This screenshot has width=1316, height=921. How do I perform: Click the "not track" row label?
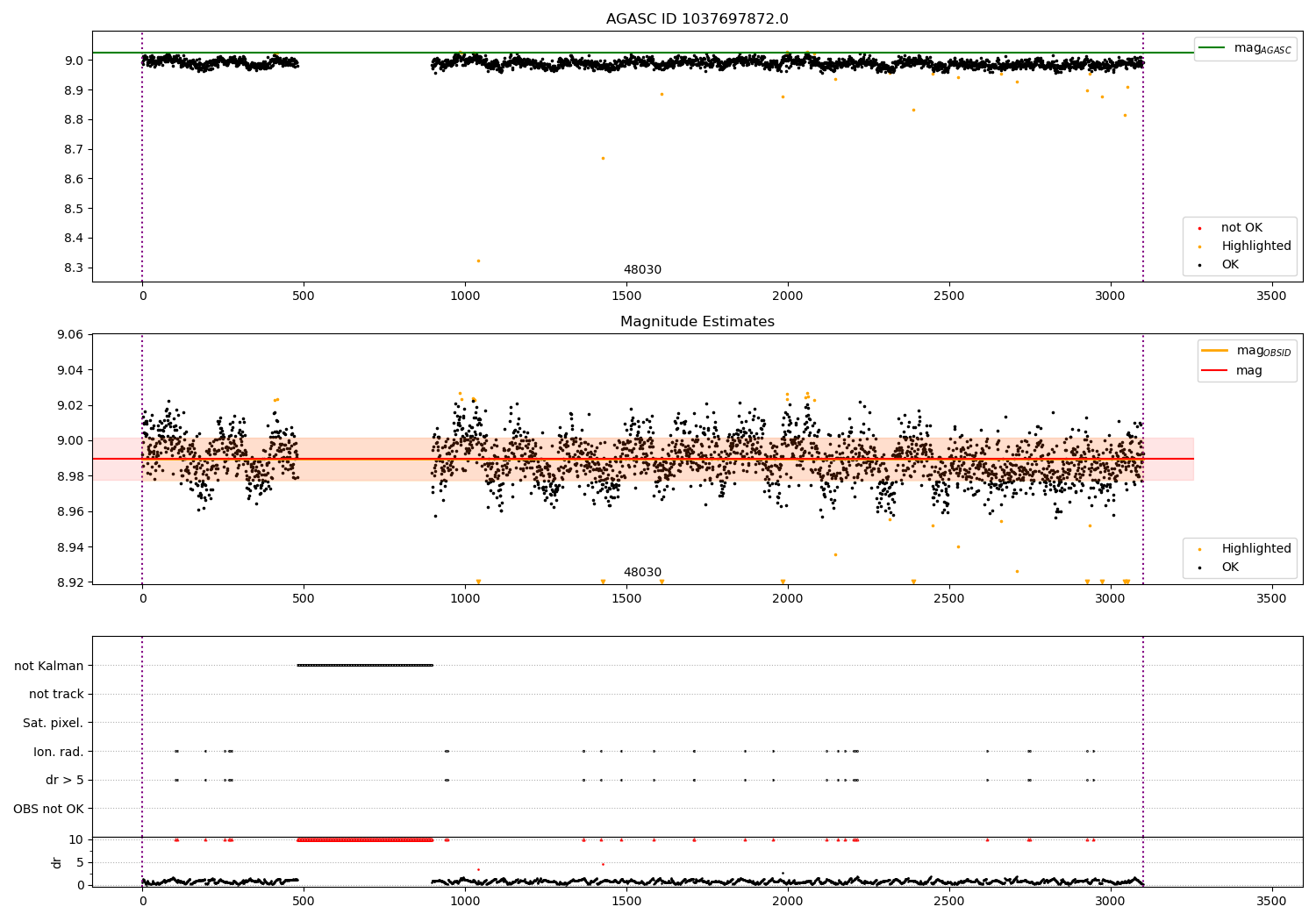coord(56,695)
